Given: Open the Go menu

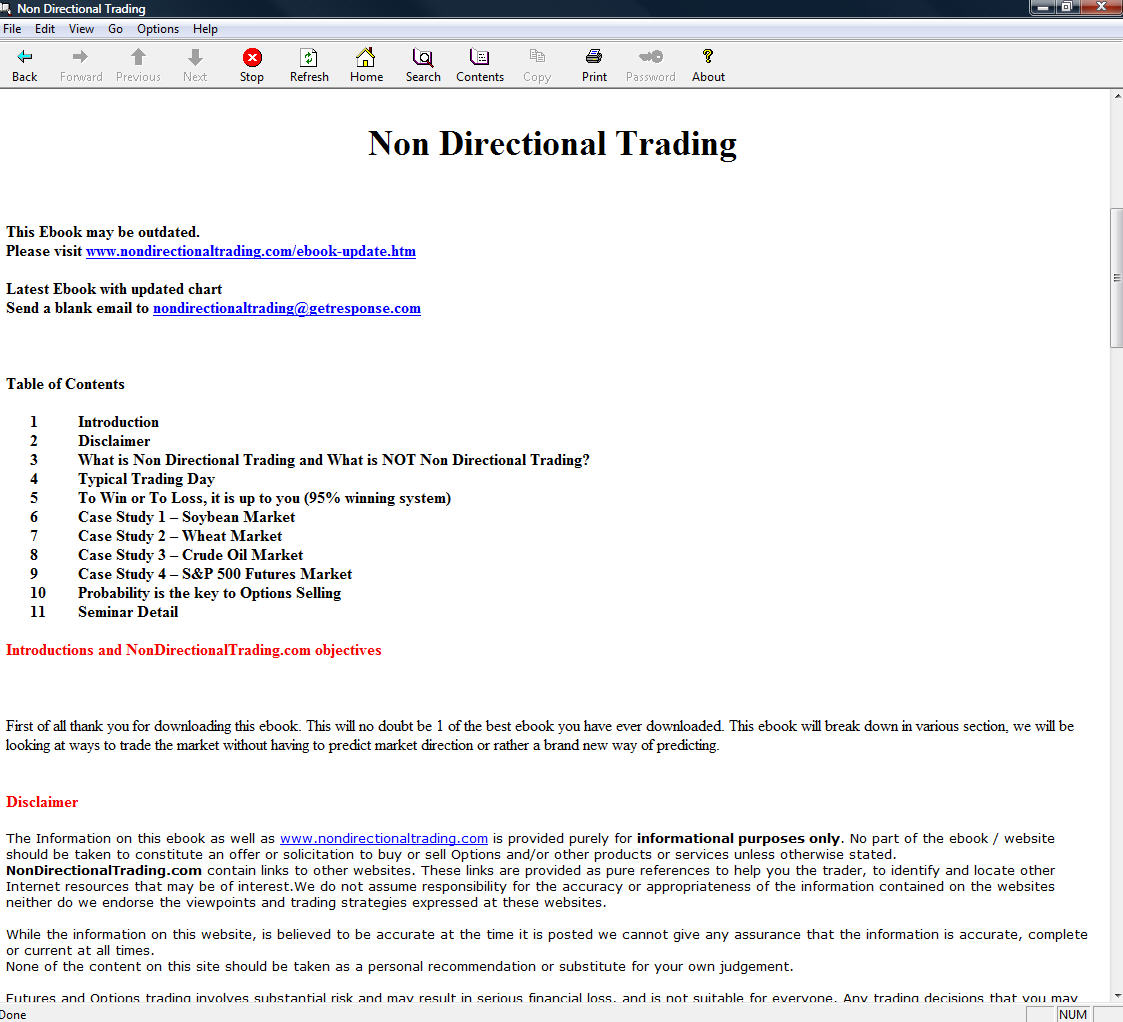Looking at the screenshot, I should pos(115,29).
